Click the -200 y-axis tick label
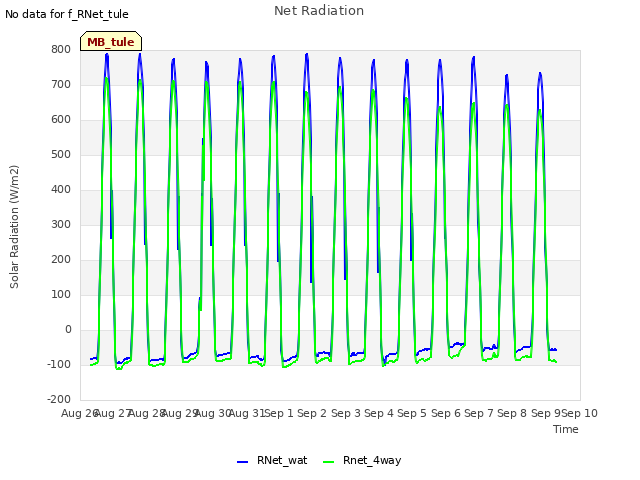The height and width of the screenshot is (480, 640). coord(59,400)
